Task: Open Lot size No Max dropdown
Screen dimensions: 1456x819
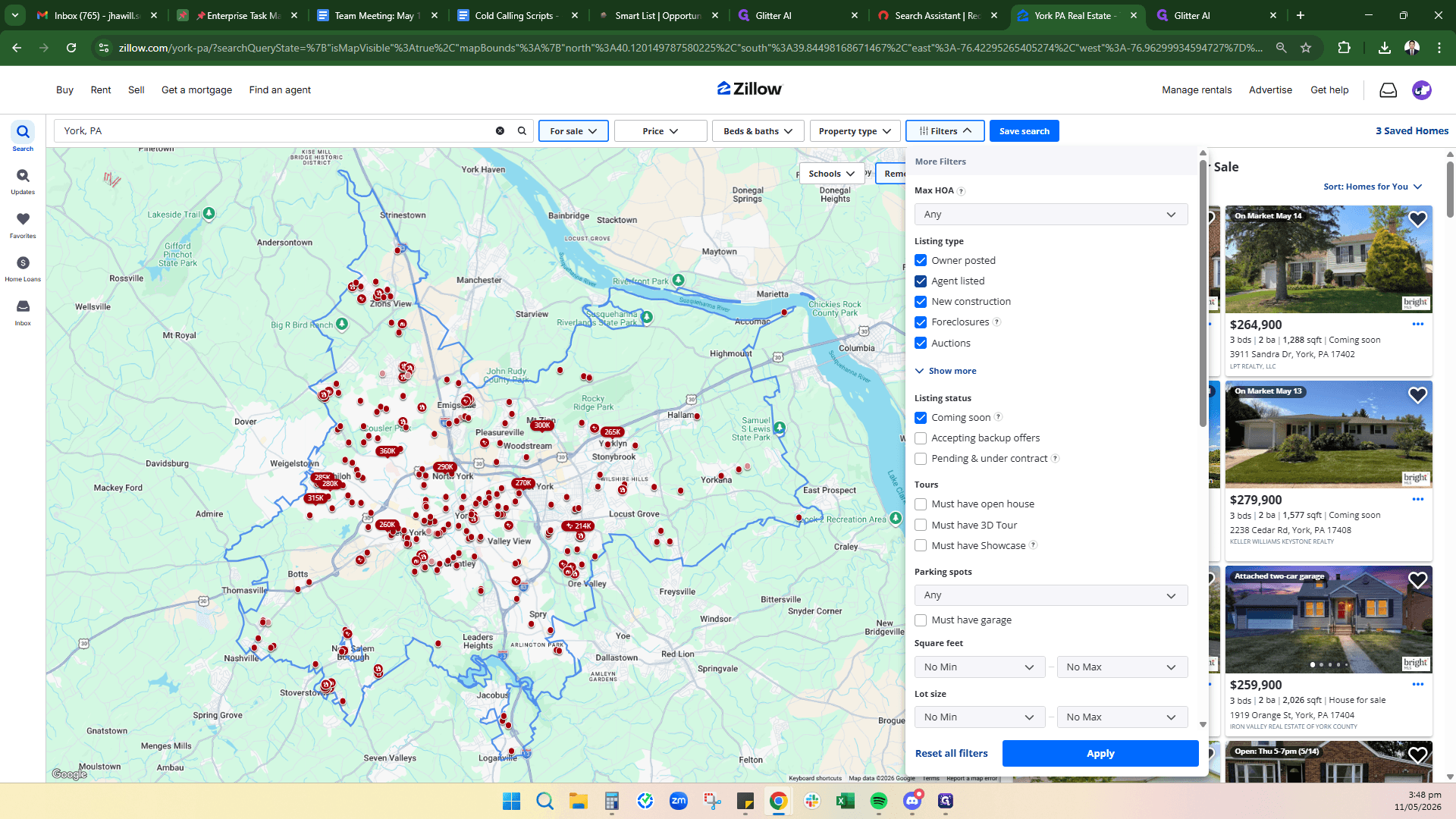Action: tap(1122, 717)
